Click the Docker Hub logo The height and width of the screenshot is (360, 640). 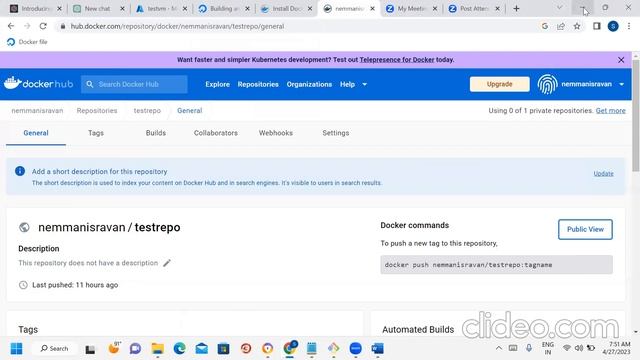tap(38, 84)
